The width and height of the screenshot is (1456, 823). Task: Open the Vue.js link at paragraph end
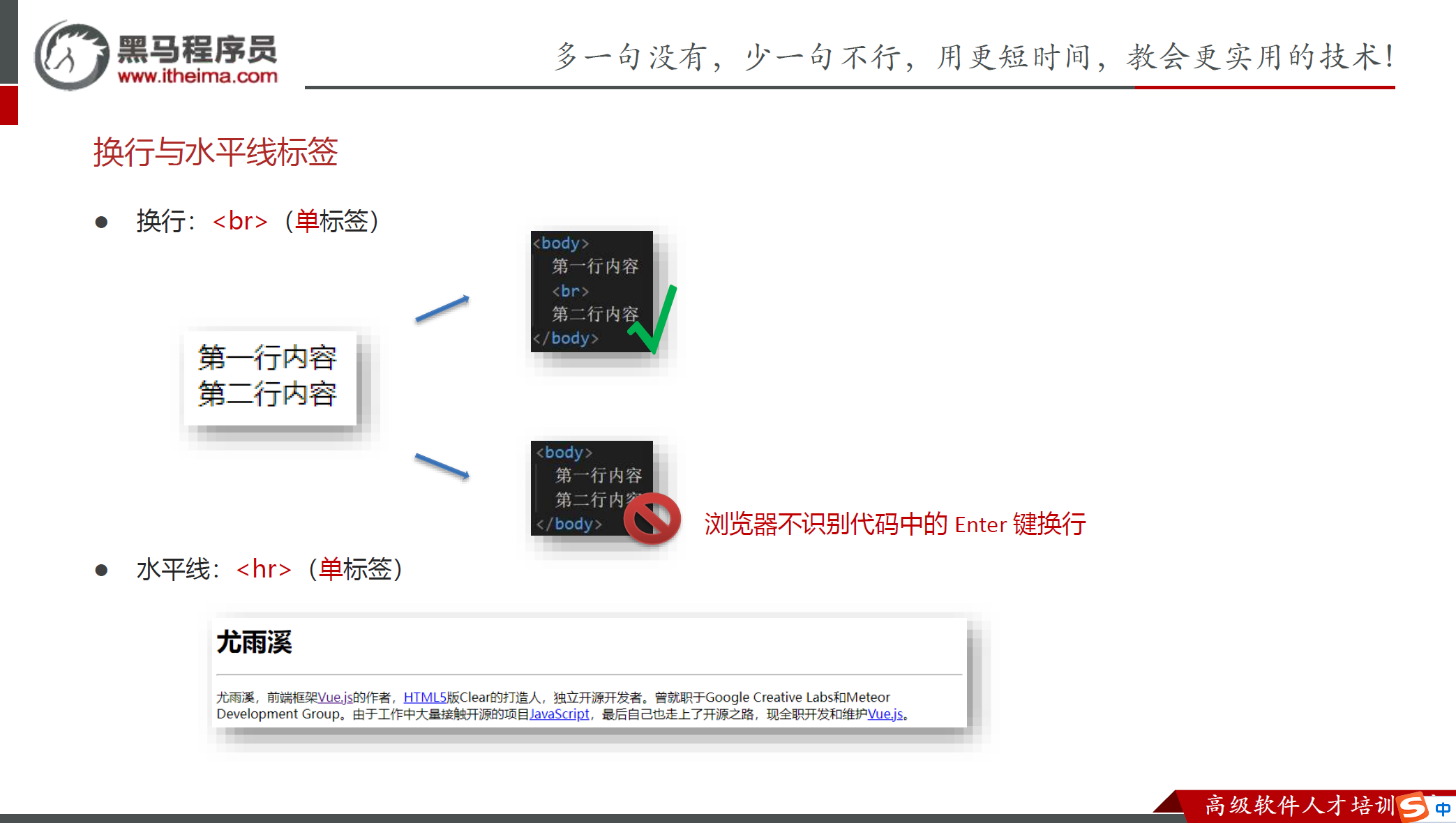885,714
